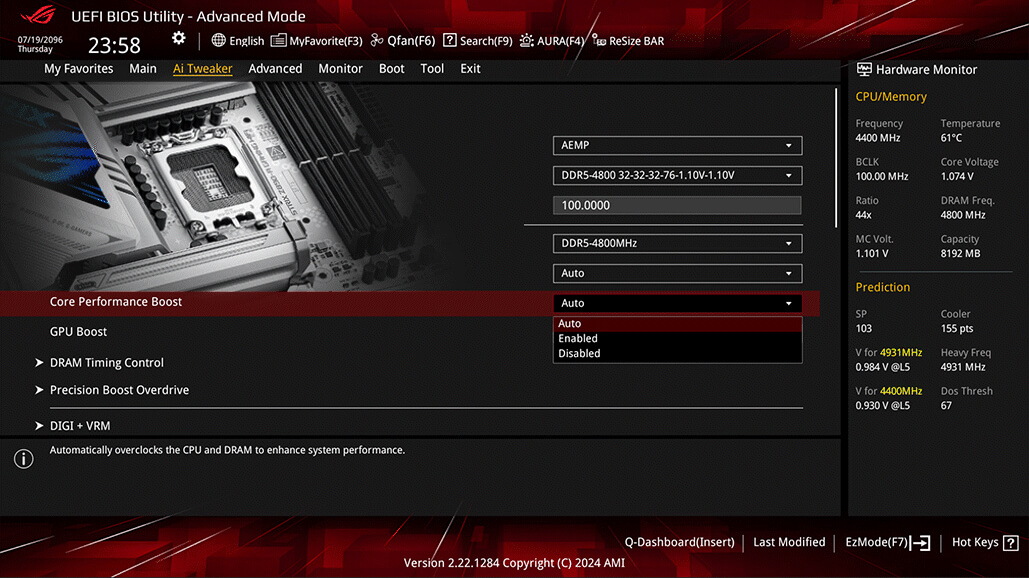
Task: Switch to the Advanced tab
Action: coord(275,68)
